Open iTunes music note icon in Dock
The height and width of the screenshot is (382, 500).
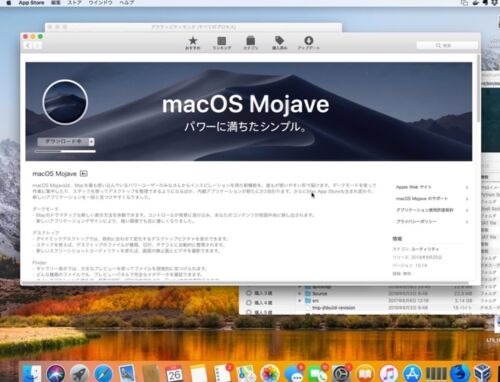[x=389, y=373]
